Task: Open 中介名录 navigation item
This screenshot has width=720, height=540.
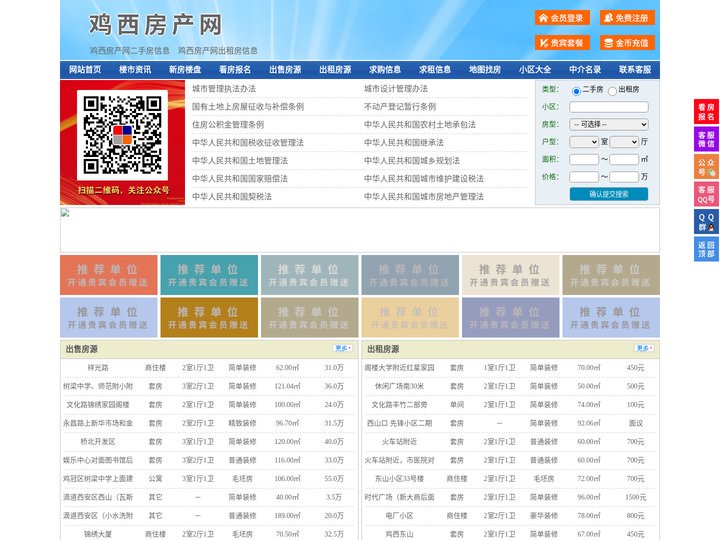Action: (585, 69)
